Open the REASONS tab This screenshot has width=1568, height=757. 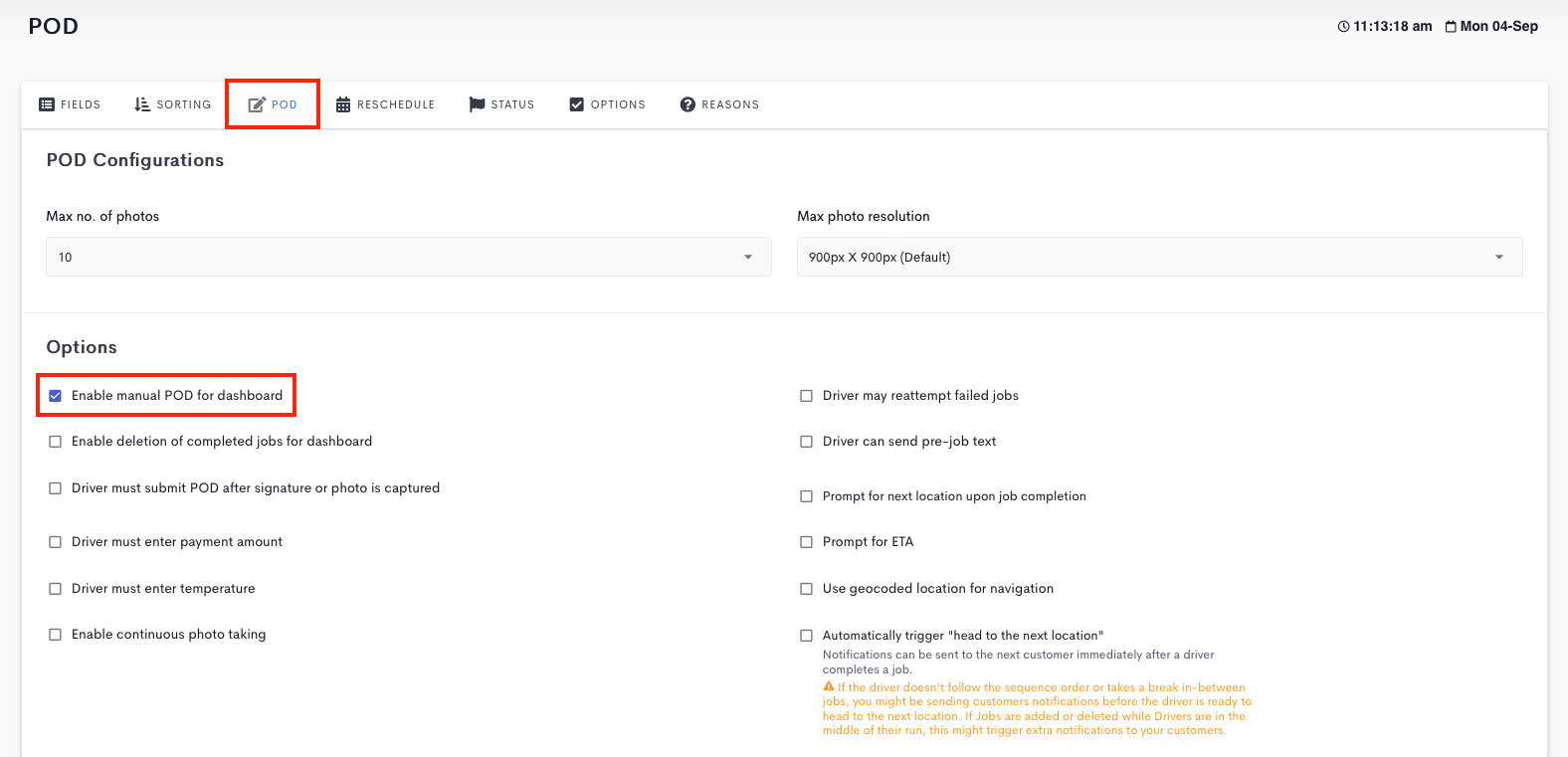pyautogui.click(x=719, y=104)
